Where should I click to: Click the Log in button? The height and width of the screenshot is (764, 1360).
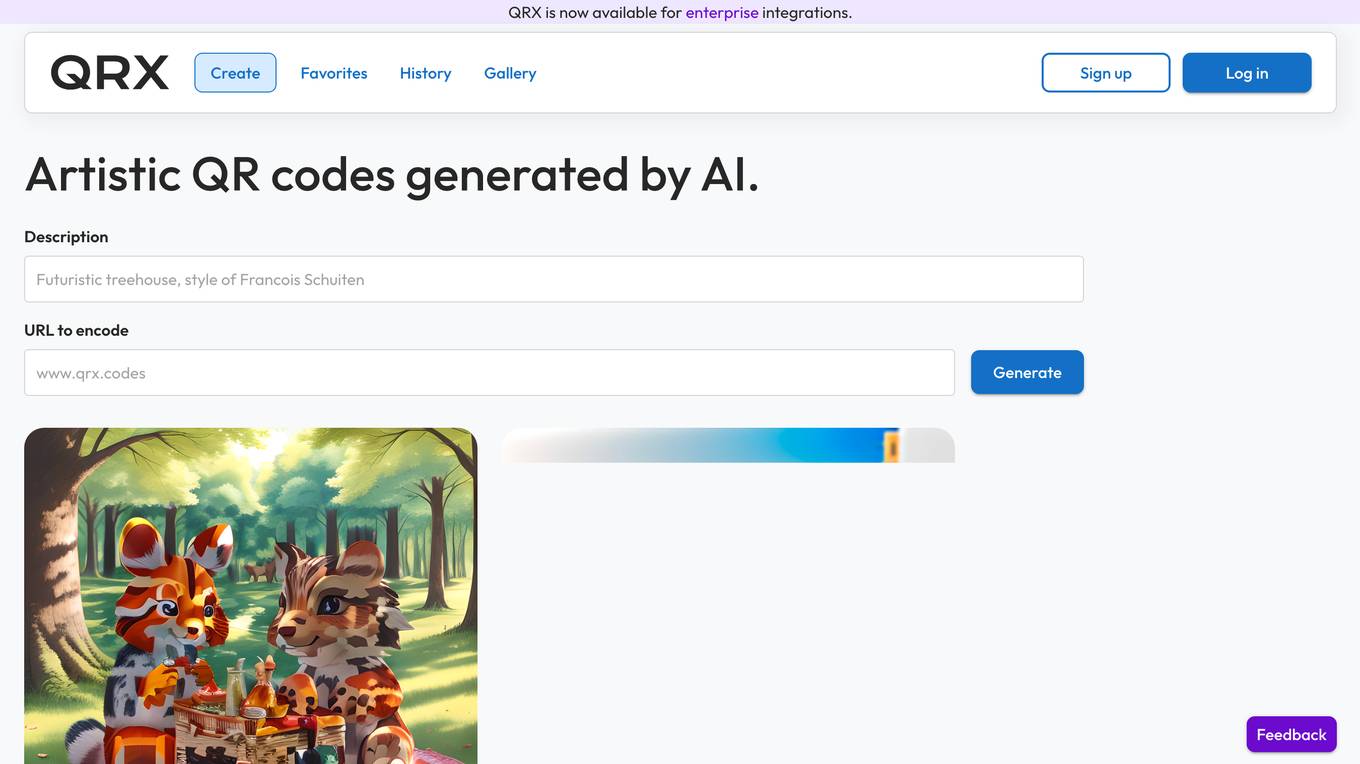[x=1247, y=73]
